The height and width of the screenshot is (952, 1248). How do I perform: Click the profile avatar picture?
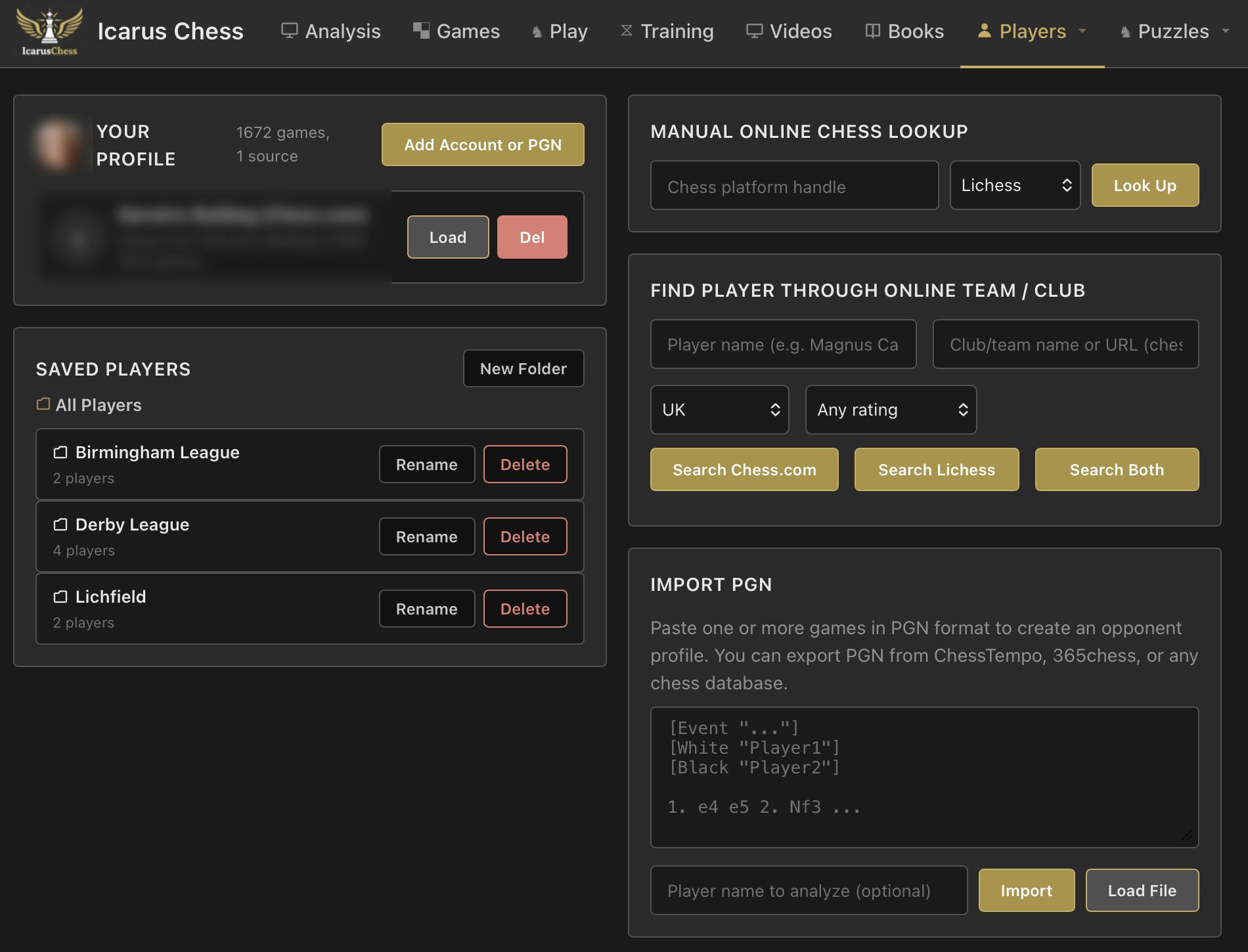(x=58, y=145)
